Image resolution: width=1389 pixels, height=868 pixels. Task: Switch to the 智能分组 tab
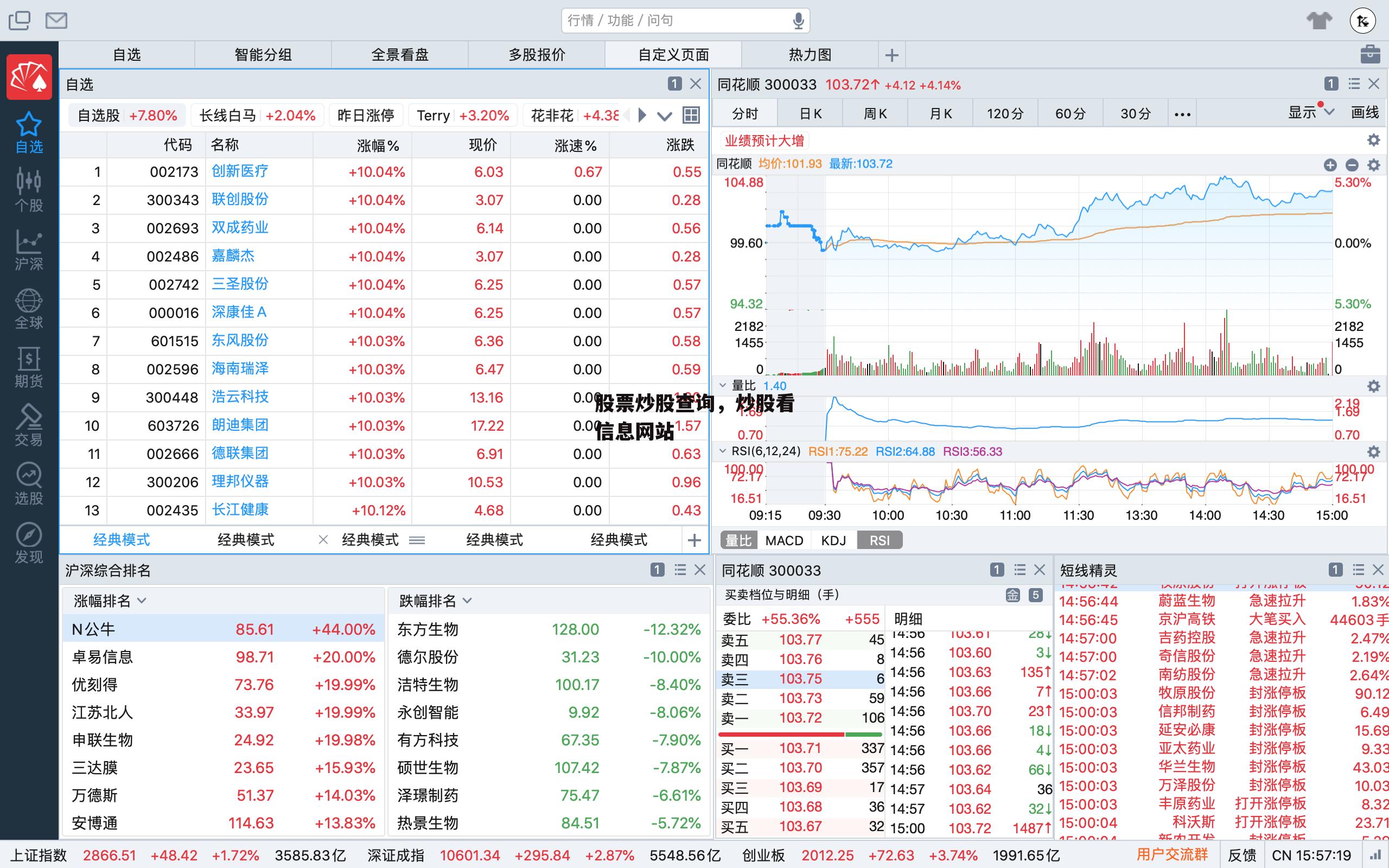263,55
